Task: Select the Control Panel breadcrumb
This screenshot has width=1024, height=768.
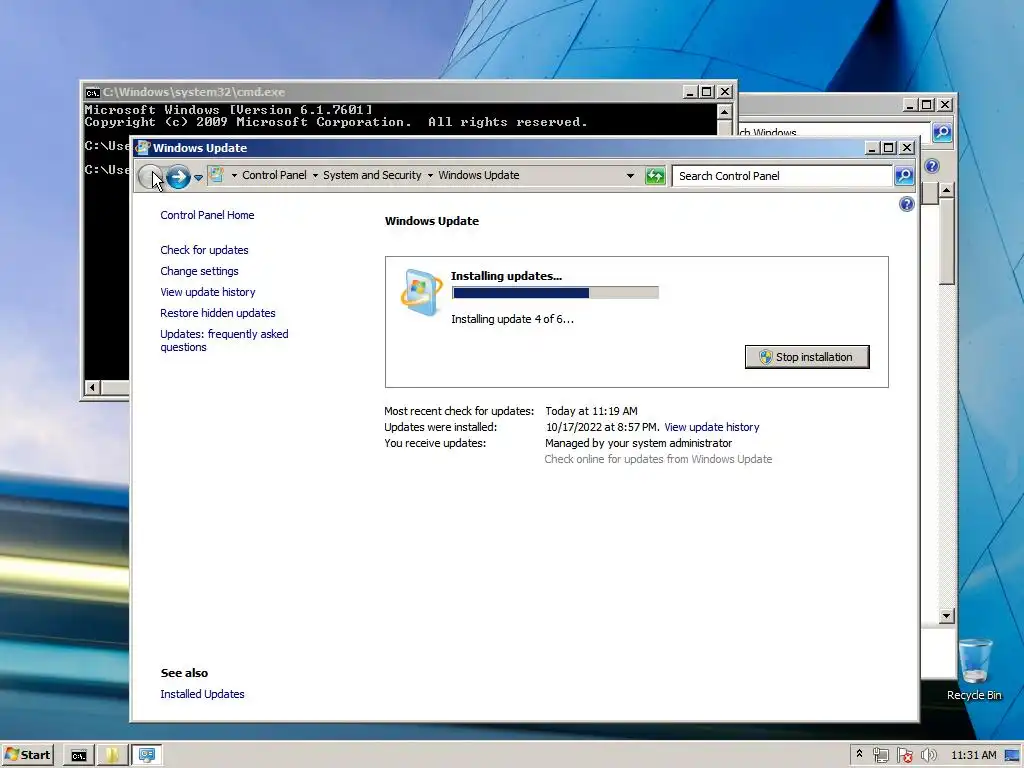Action: [x=274, y=175]
